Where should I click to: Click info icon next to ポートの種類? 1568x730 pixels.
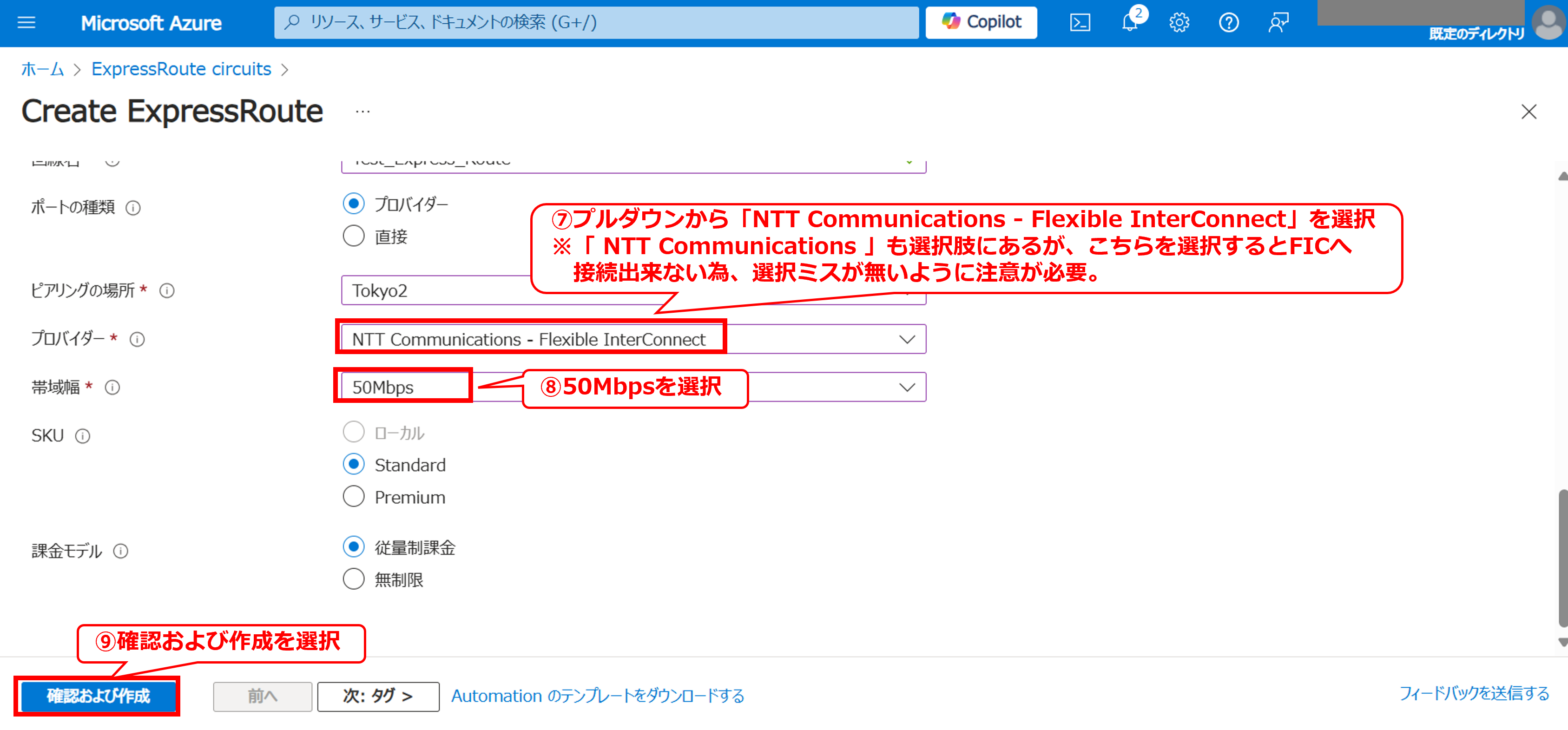133,208
